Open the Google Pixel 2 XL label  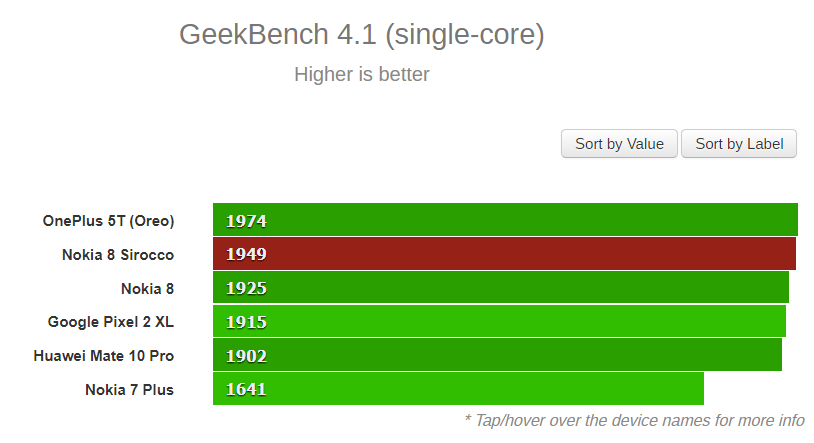tap(111, 322)
